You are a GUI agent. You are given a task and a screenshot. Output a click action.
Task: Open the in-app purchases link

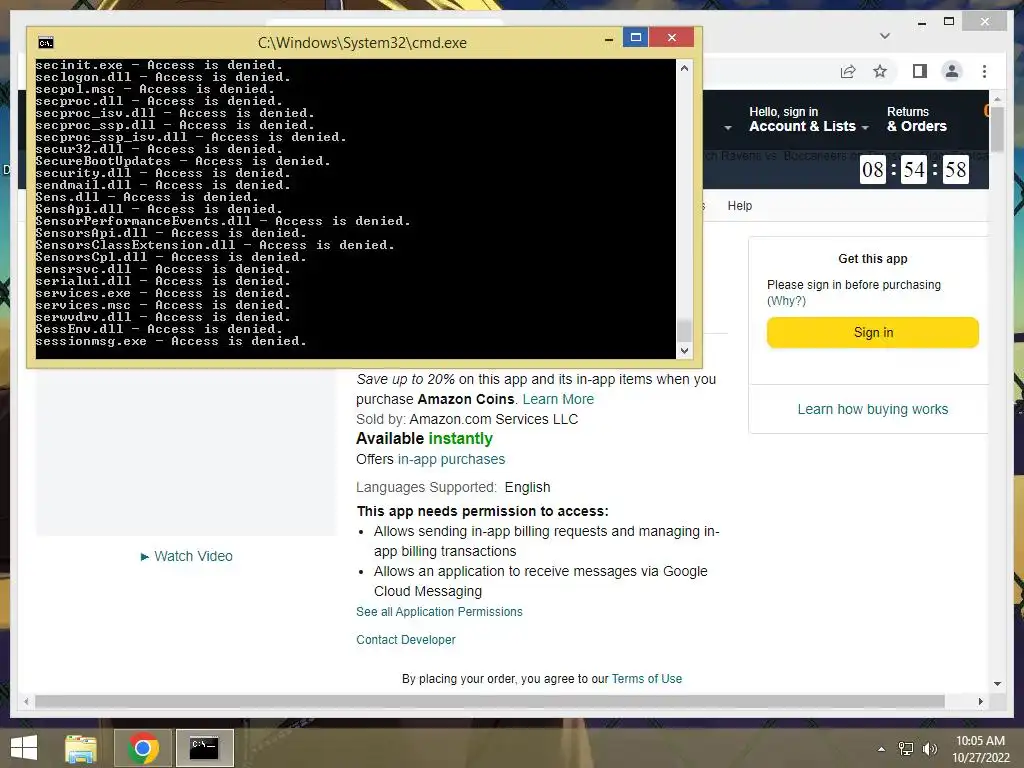tap(451, 459)
